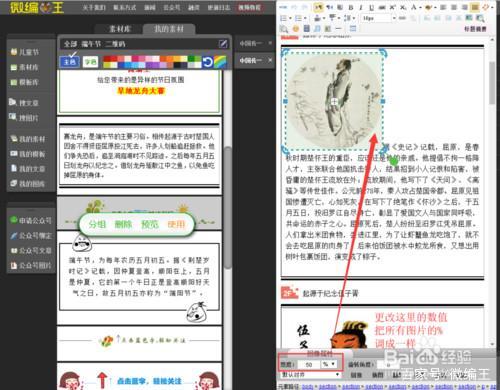Open the % width unit dropdown
Viewport: 500px width, 390px height.
(329, 364)
